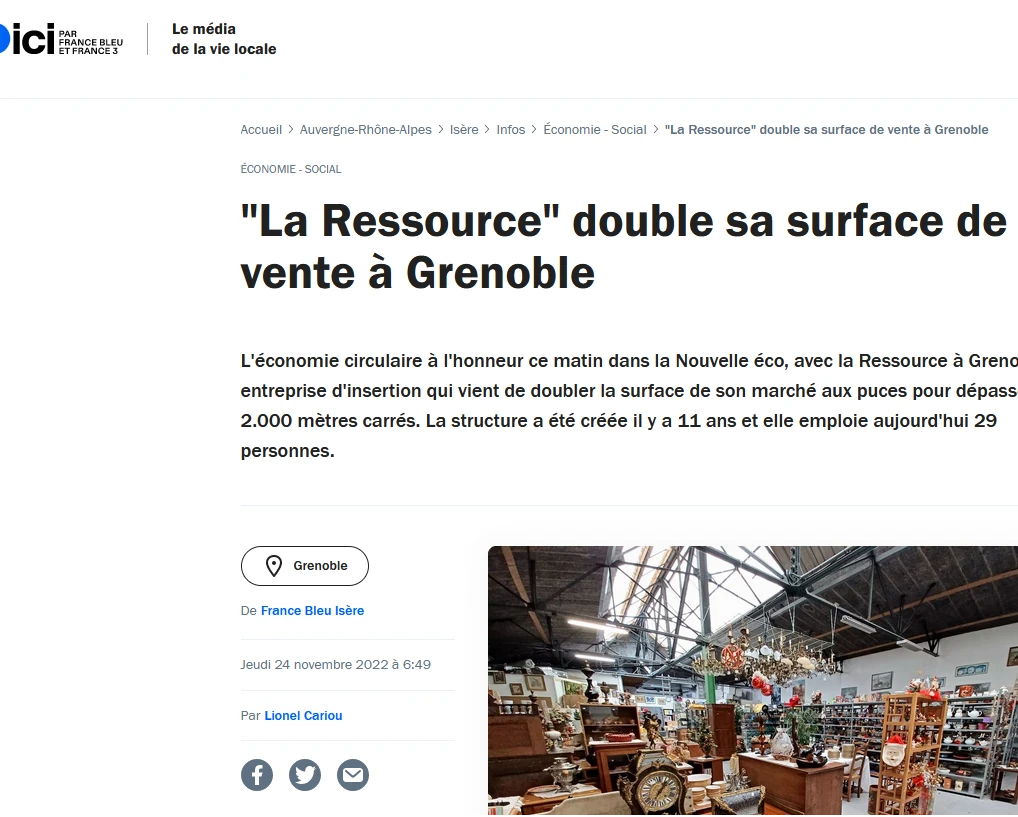1018x817 pixels.
Task: Share the article on Facebook
Action: click(x=256, y=775)
